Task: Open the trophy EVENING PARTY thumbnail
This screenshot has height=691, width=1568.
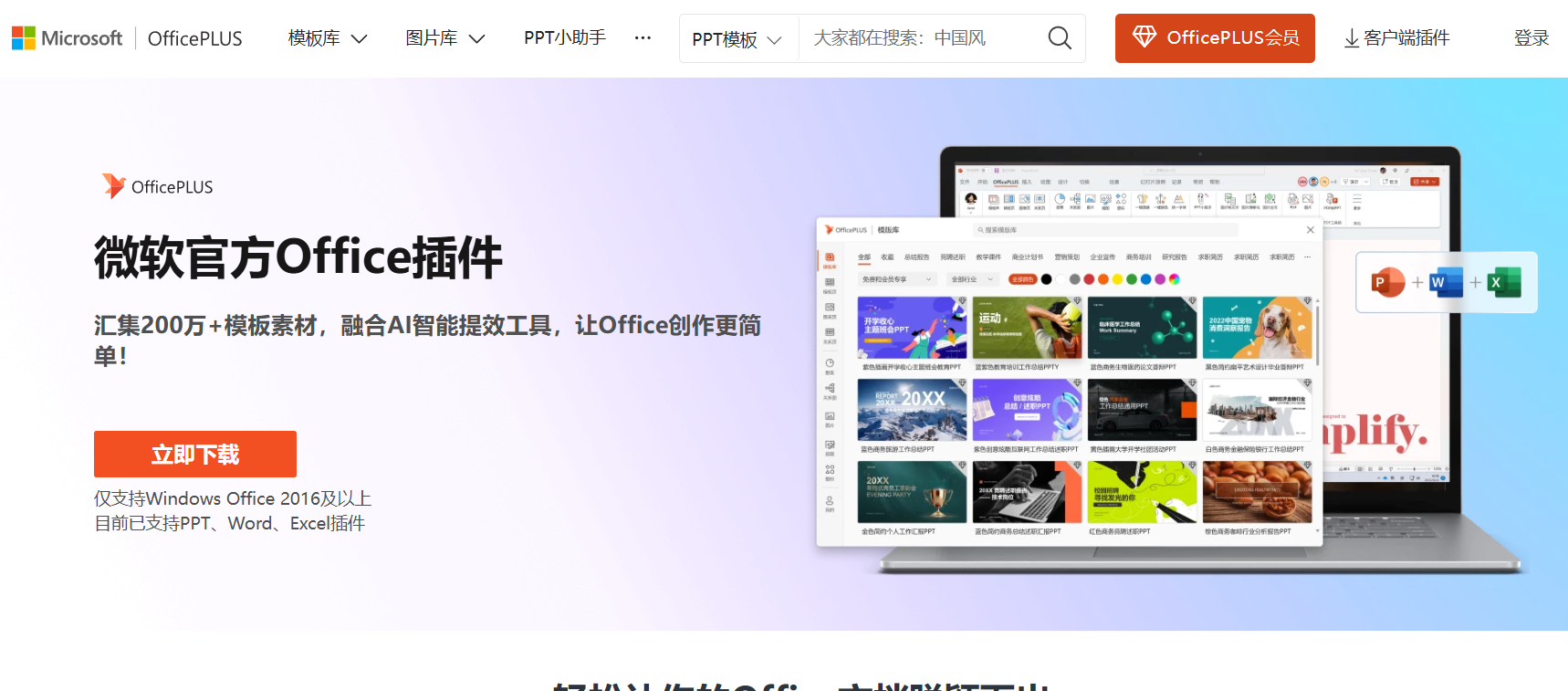Action: (912, 492)
